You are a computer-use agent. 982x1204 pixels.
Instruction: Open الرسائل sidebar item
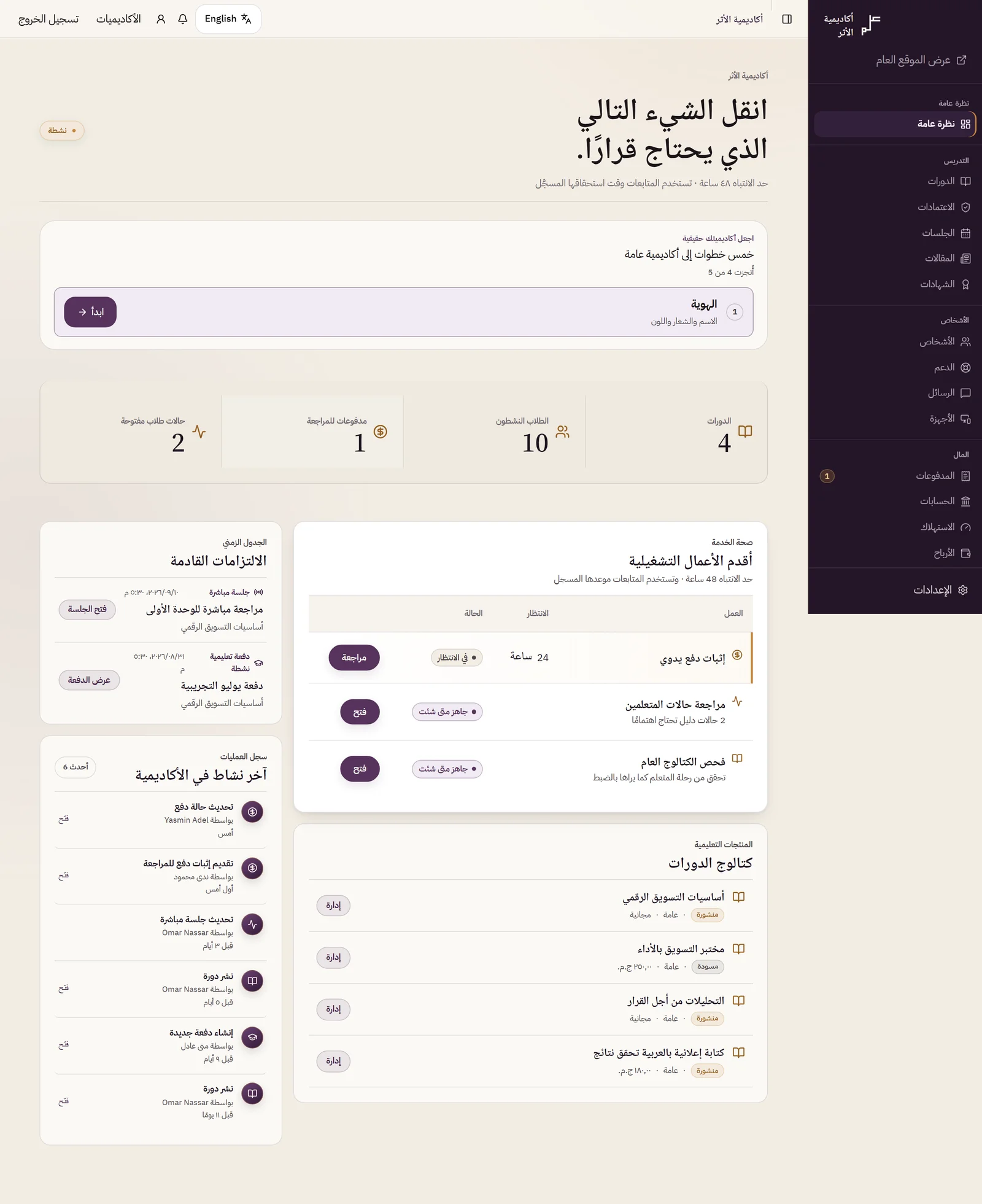pos(894,393)
